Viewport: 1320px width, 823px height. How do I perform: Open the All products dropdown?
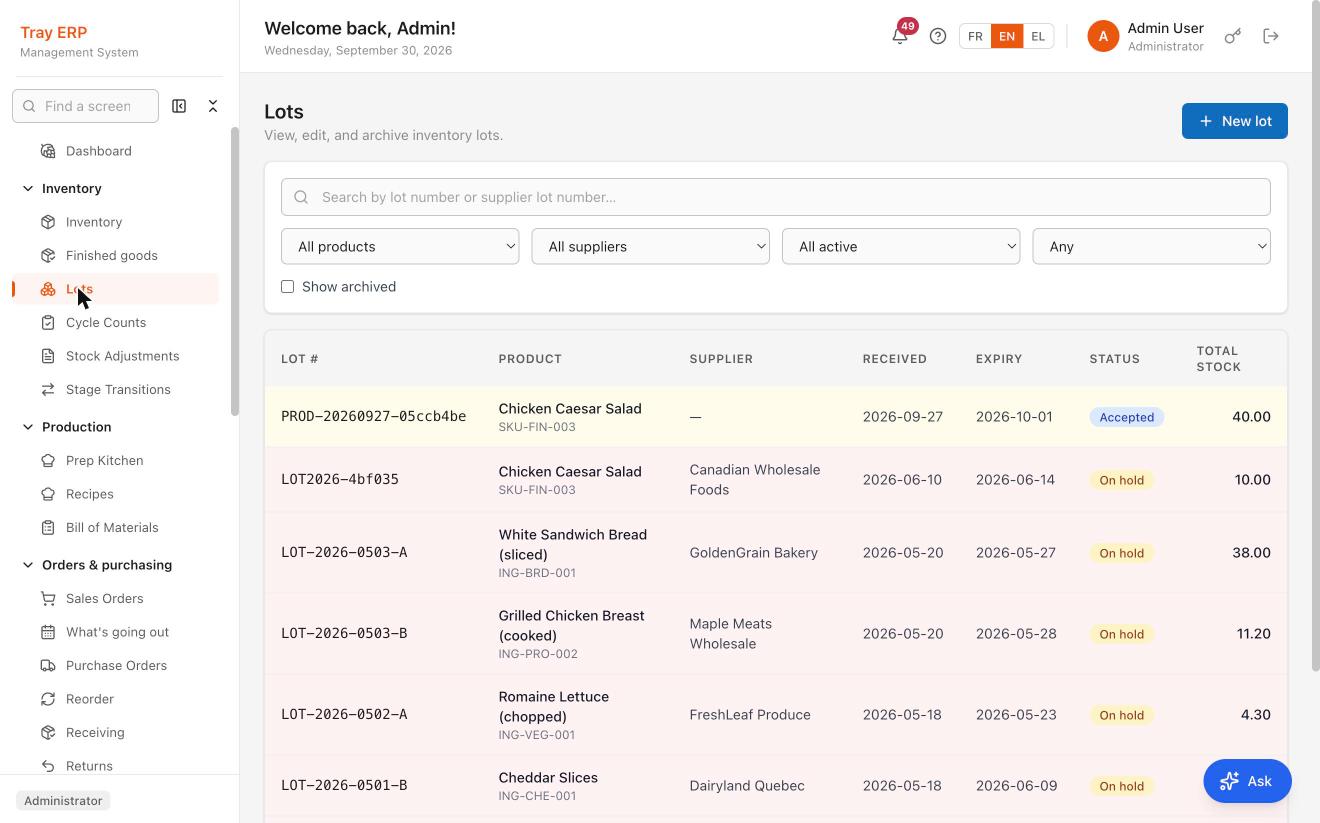coord(400,246)
